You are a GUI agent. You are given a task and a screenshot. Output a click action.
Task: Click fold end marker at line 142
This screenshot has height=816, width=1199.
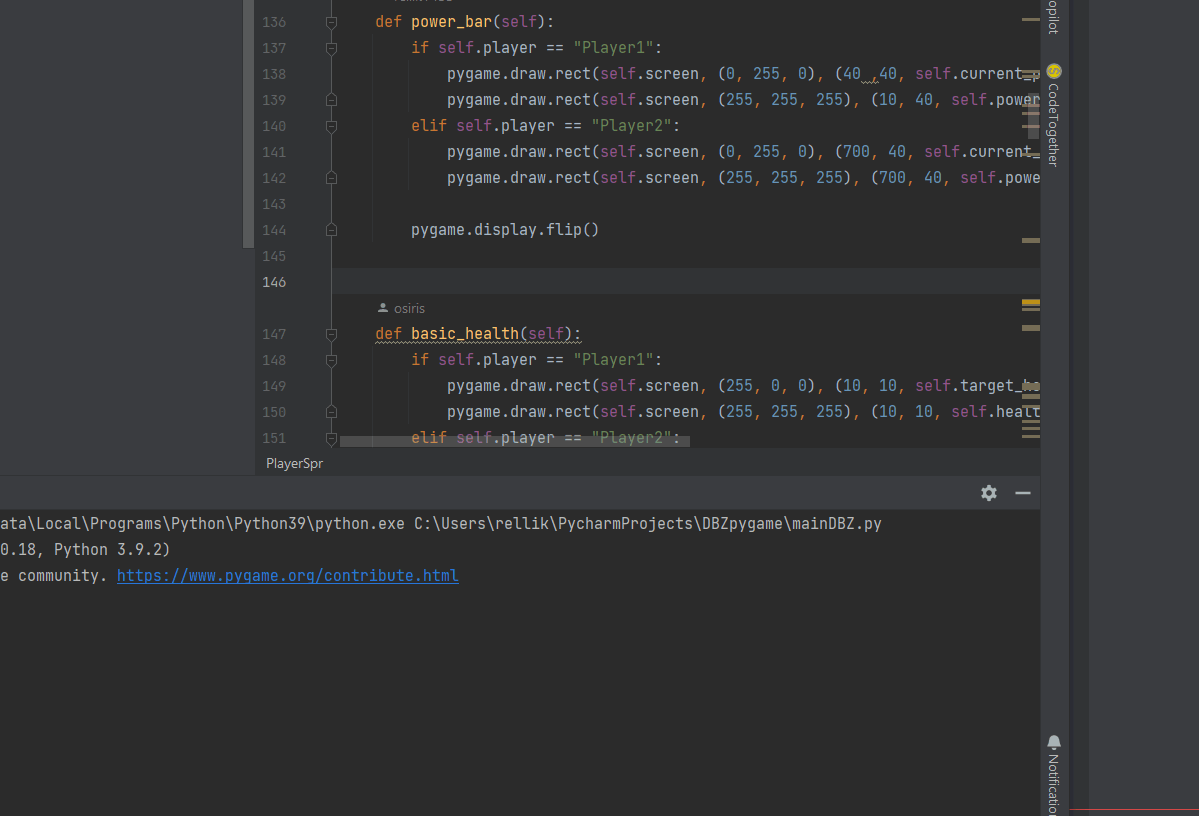331,178
